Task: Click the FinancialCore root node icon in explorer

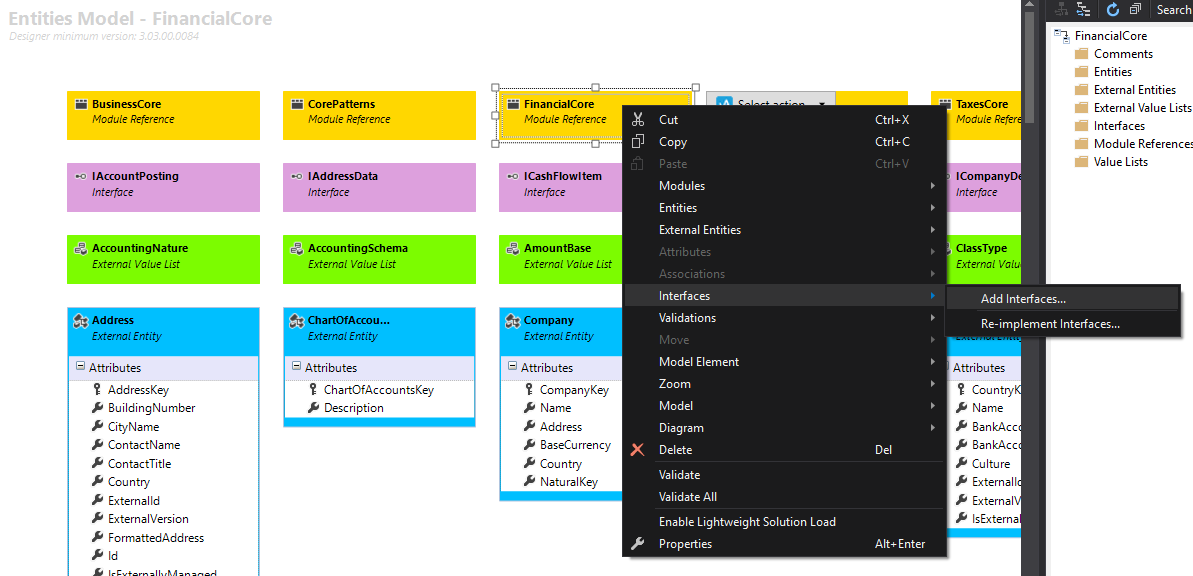Action: [1062, 36]
